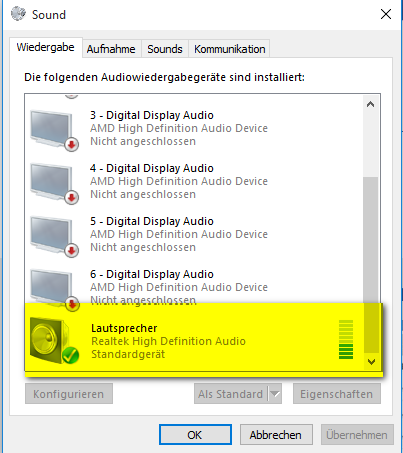Click the 3 - Digital Display Audio monitor icon

pos(53,131)
